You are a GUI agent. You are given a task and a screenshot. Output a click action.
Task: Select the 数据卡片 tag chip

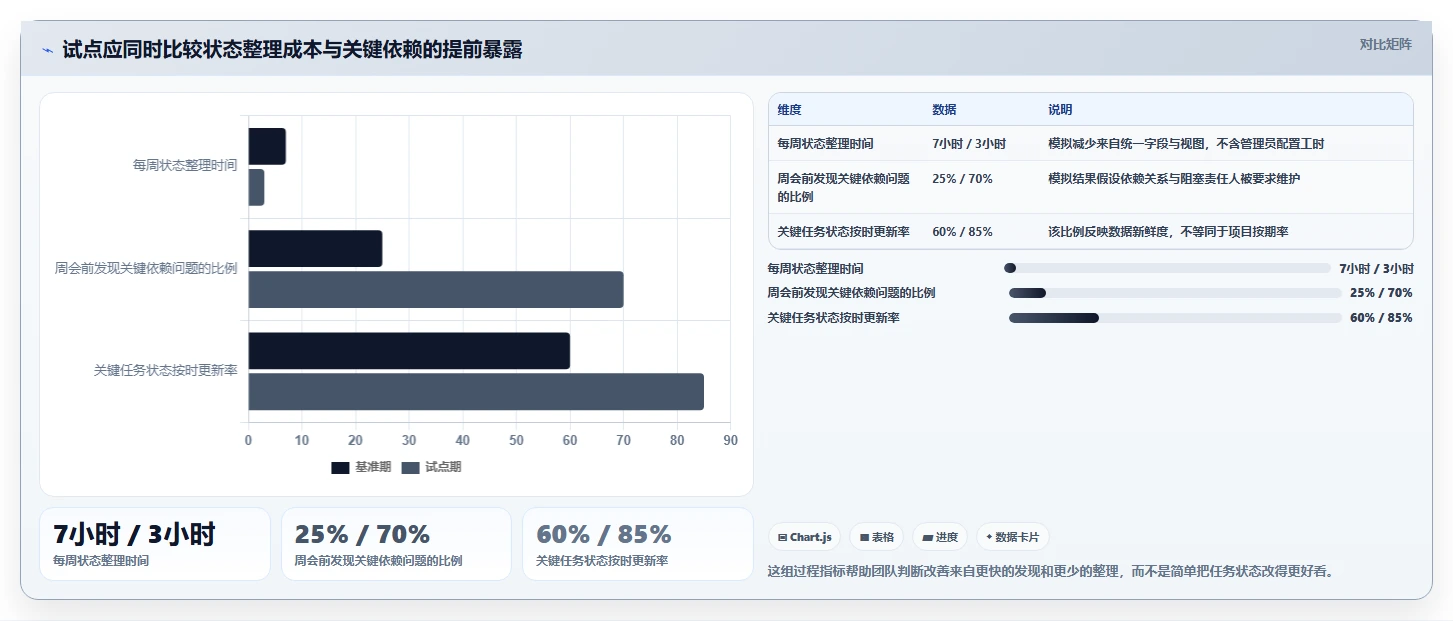[x=1012, y=537]
